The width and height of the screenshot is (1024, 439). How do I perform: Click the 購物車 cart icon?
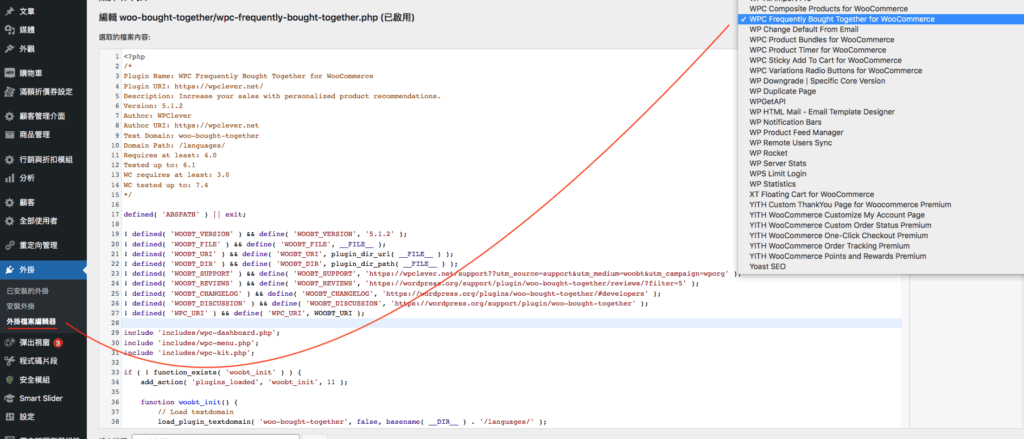[9, 73]
